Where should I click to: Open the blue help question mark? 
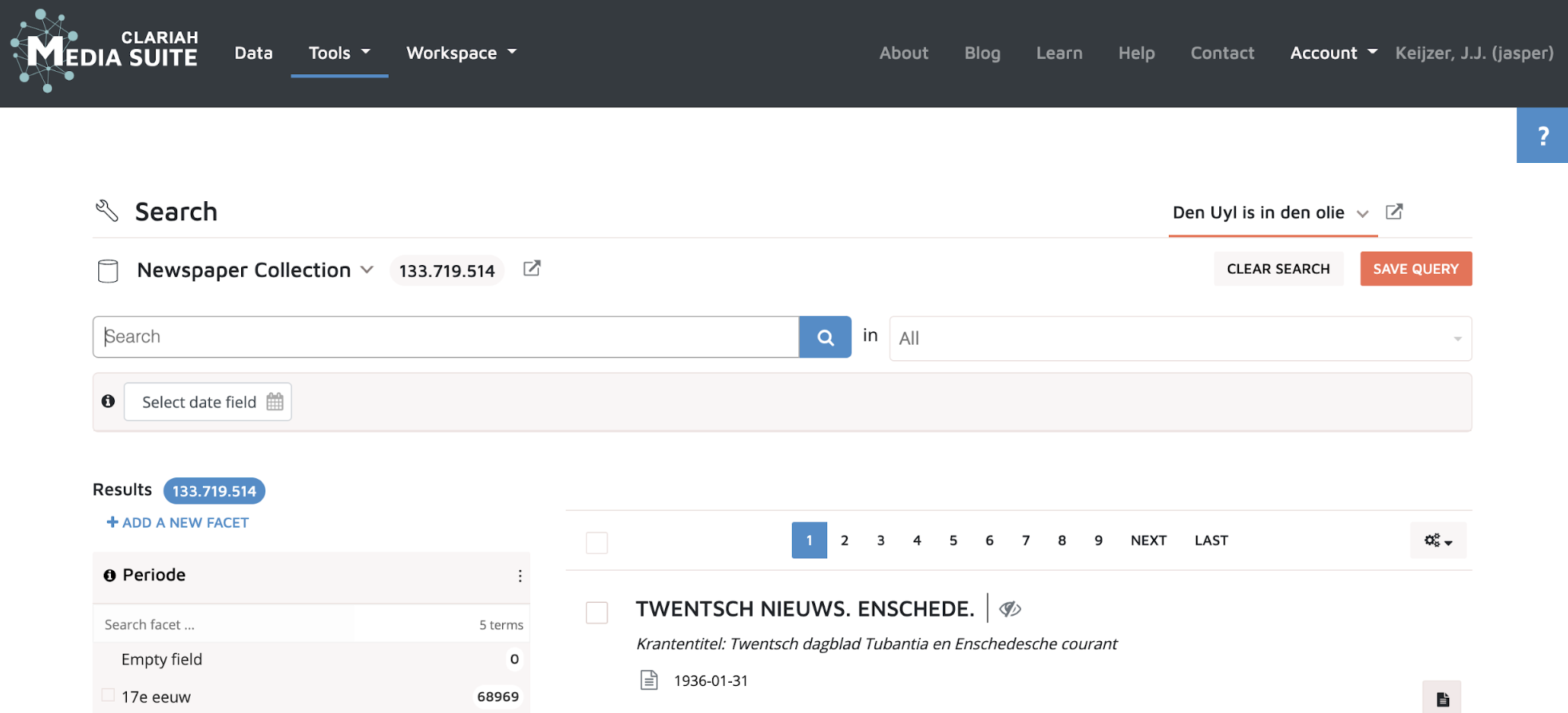pos(1542,136)
